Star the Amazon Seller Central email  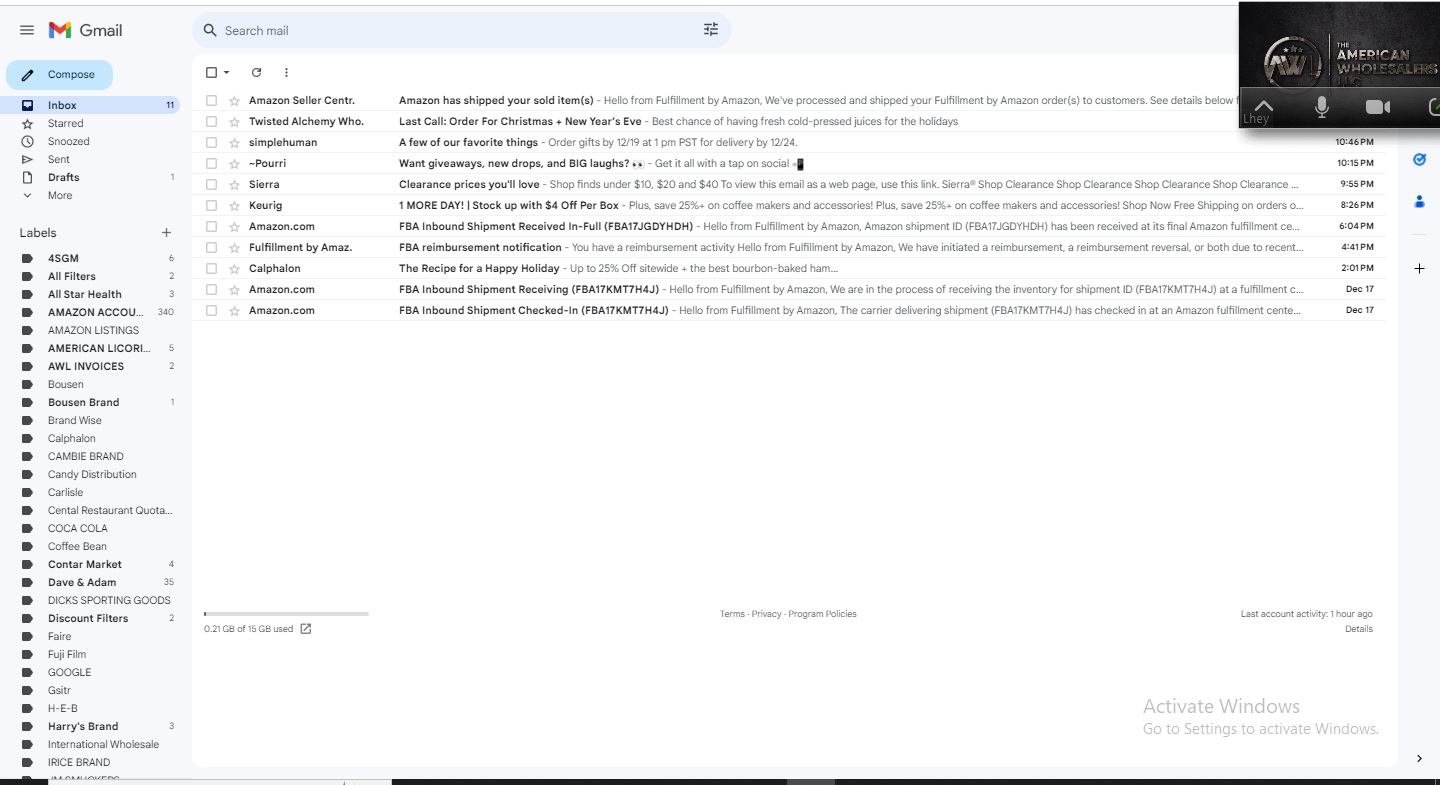[x=234, y=100]
